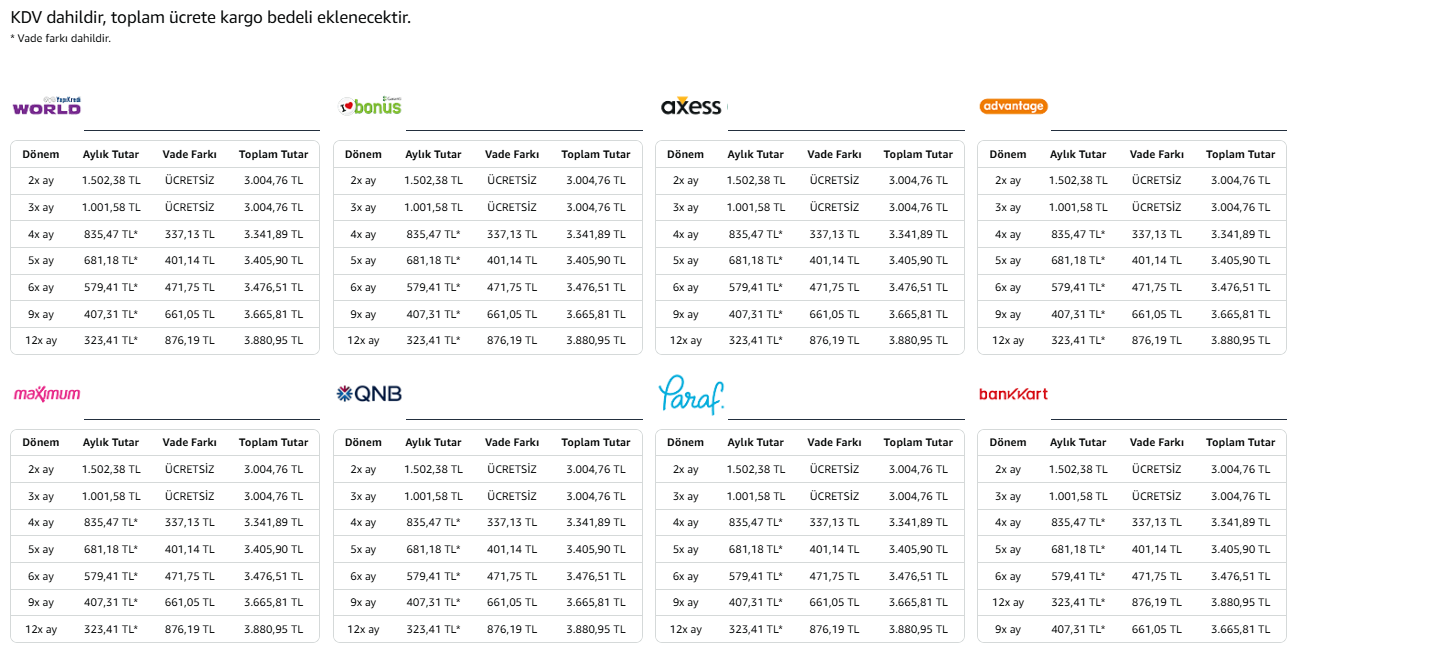Select '407,31 TL*' in Maximum table
Image resolution: width=1451 pixels, height=655 pixels.
click(111, 603)
